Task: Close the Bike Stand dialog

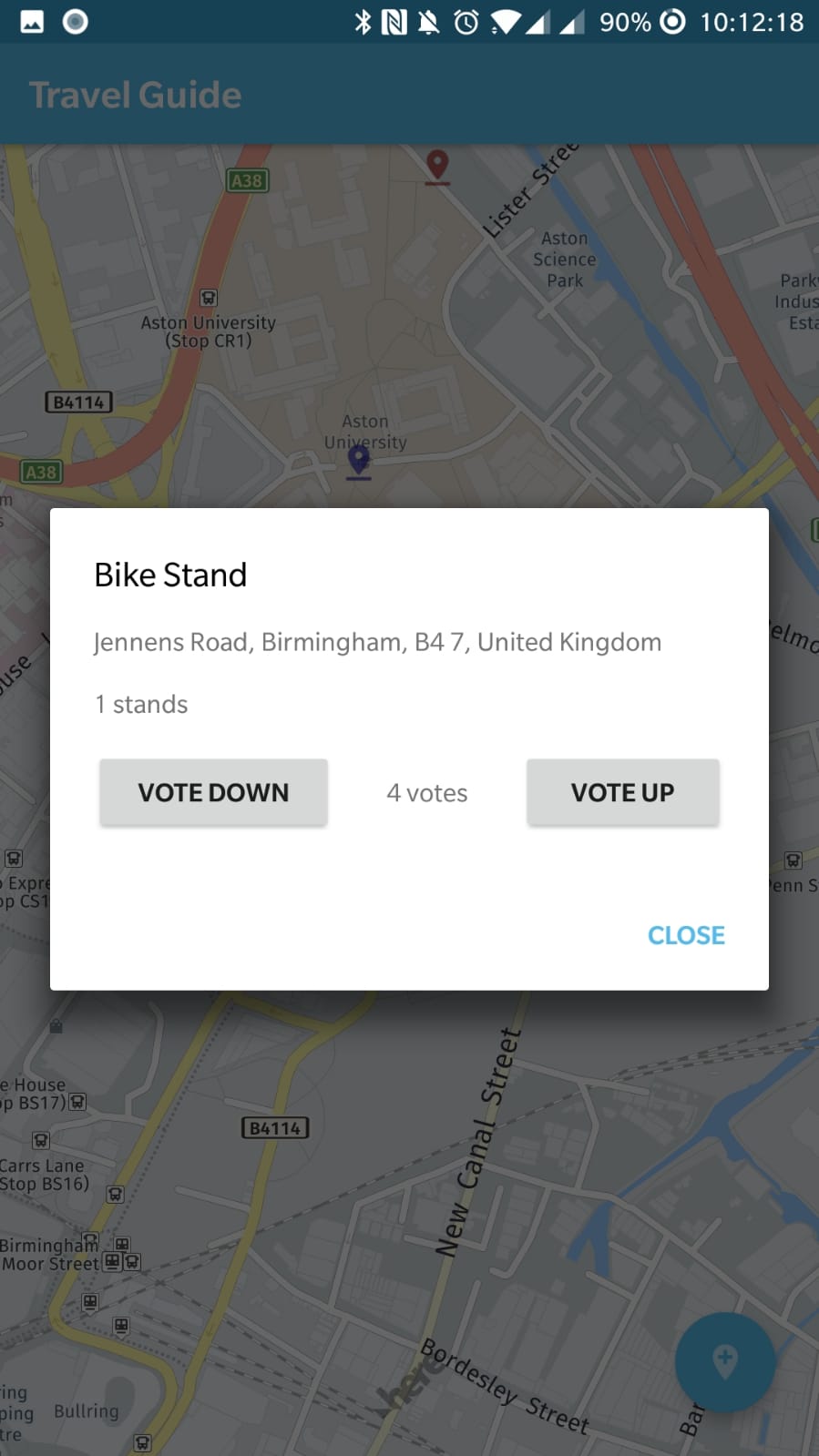Action: coord(686,935)
